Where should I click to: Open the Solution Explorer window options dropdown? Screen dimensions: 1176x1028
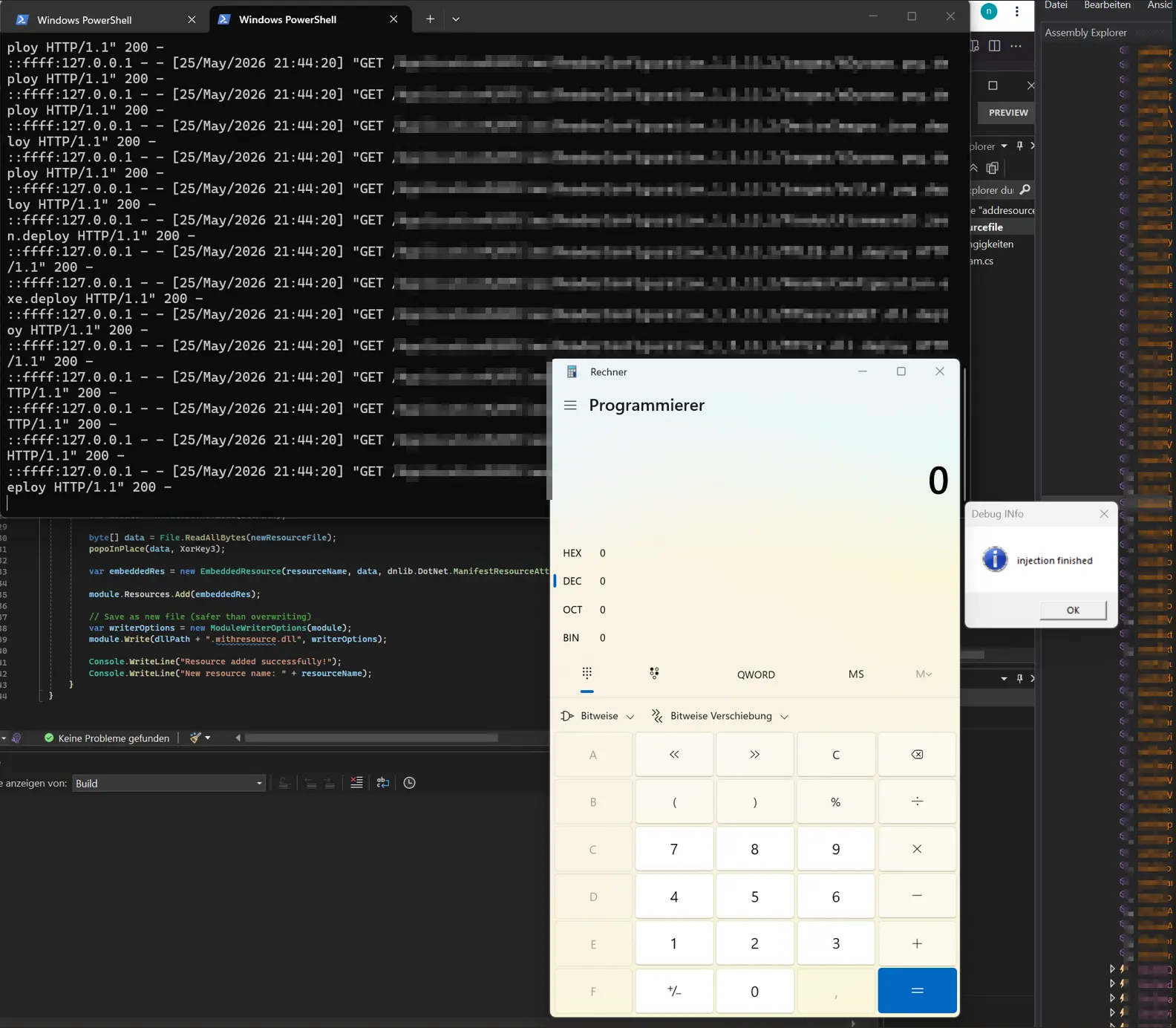click(1004, 146)
